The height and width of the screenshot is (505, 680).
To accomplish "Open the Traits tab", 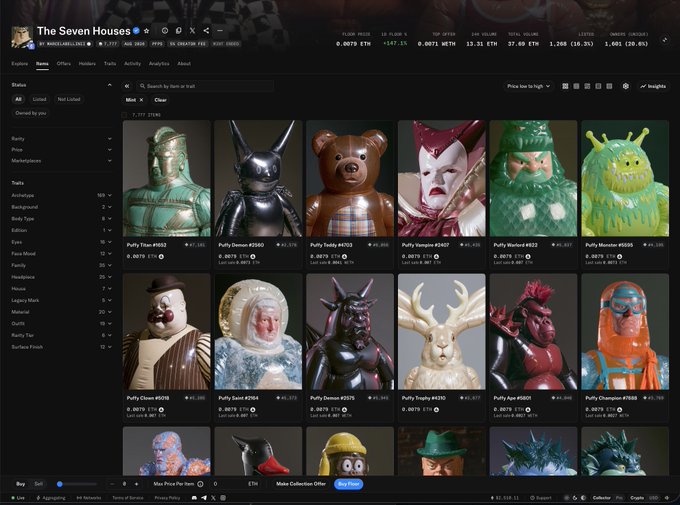I will pos(110,63).
